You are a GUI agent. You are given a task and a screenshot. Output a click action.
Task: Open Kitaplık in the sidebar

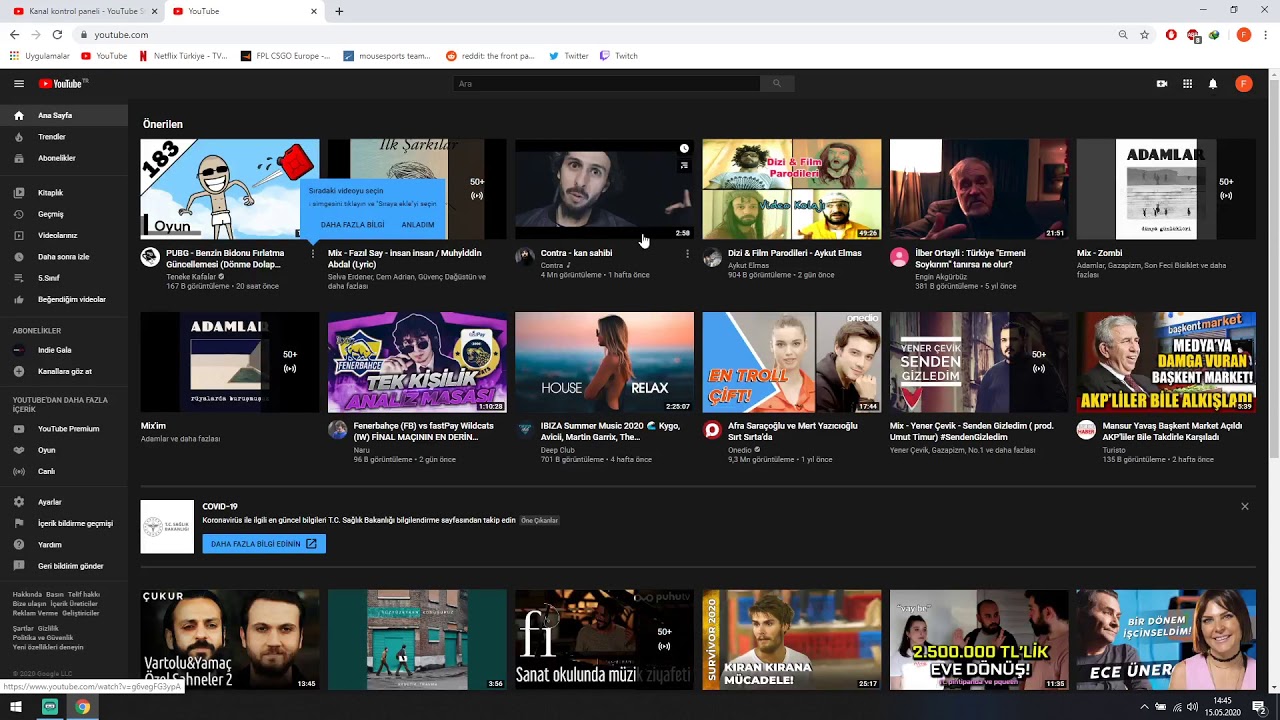tap(64, 193)
